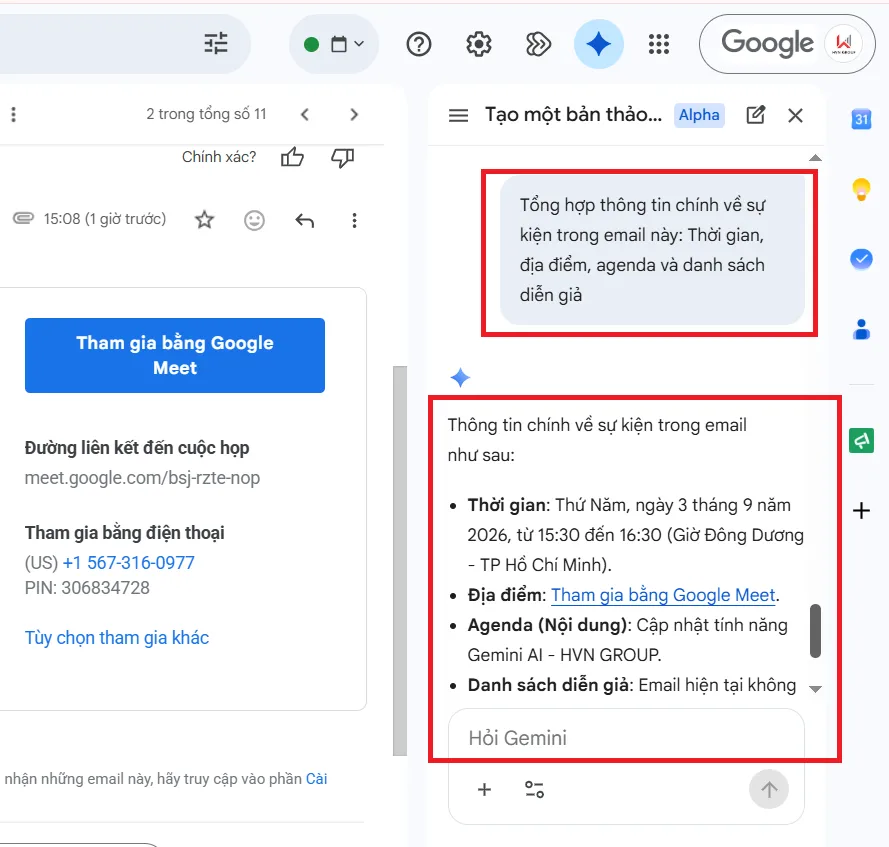Click the Alpha badge in Gemini panel
This screenshot has width=889, height=847.
click(x=699, y=115)
